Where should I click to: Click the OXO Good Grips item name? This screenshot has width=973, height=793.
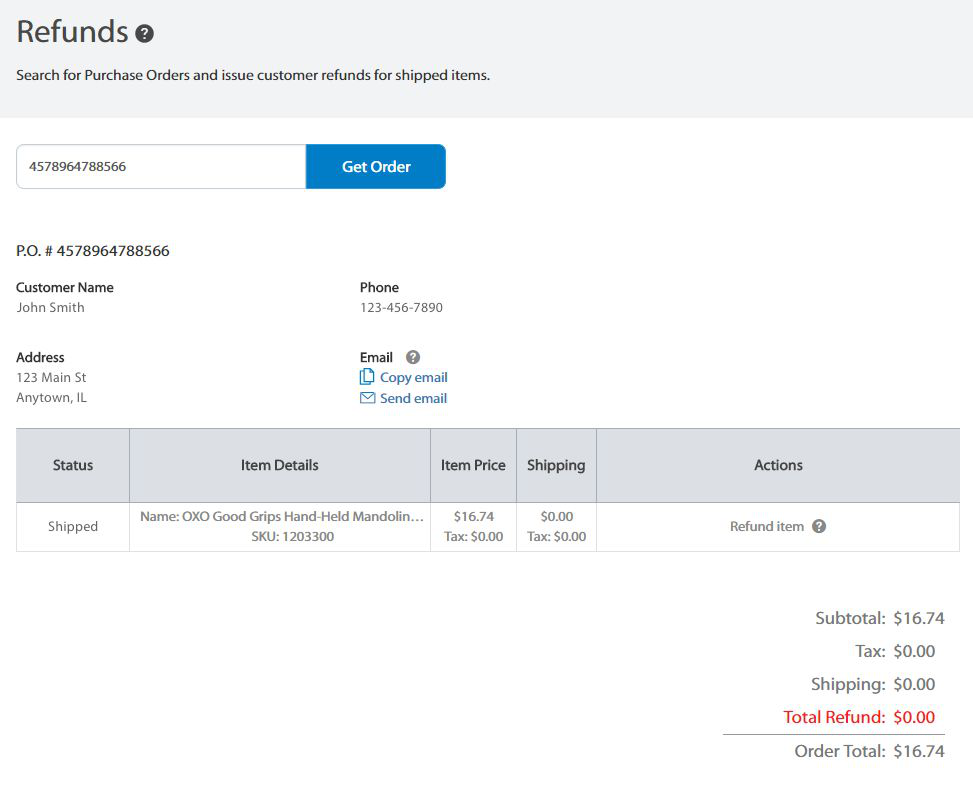tap(282, 517)
